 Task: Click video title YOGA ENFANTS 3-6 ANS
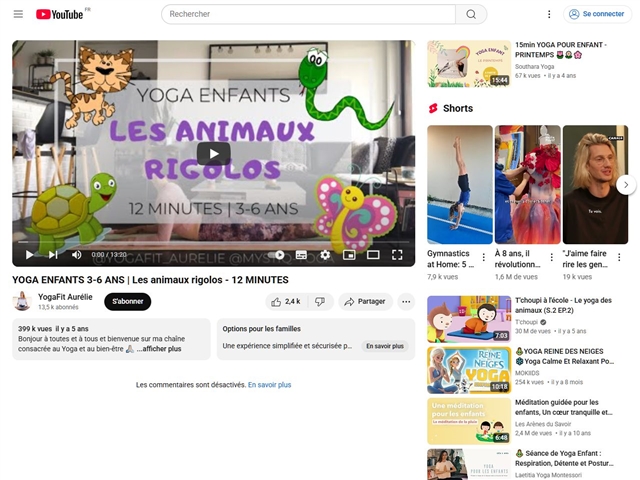pyautogui.click(x=150, y=280)
